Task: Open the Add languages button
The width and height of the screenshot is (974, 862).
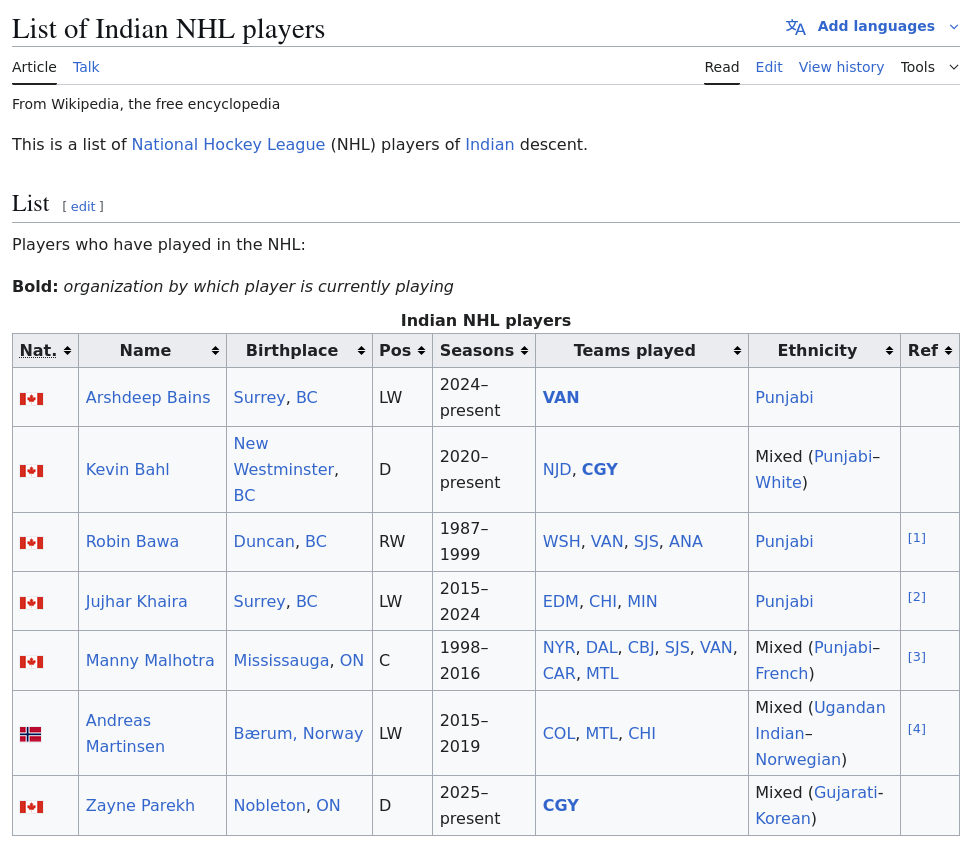Action: point(876,26)
